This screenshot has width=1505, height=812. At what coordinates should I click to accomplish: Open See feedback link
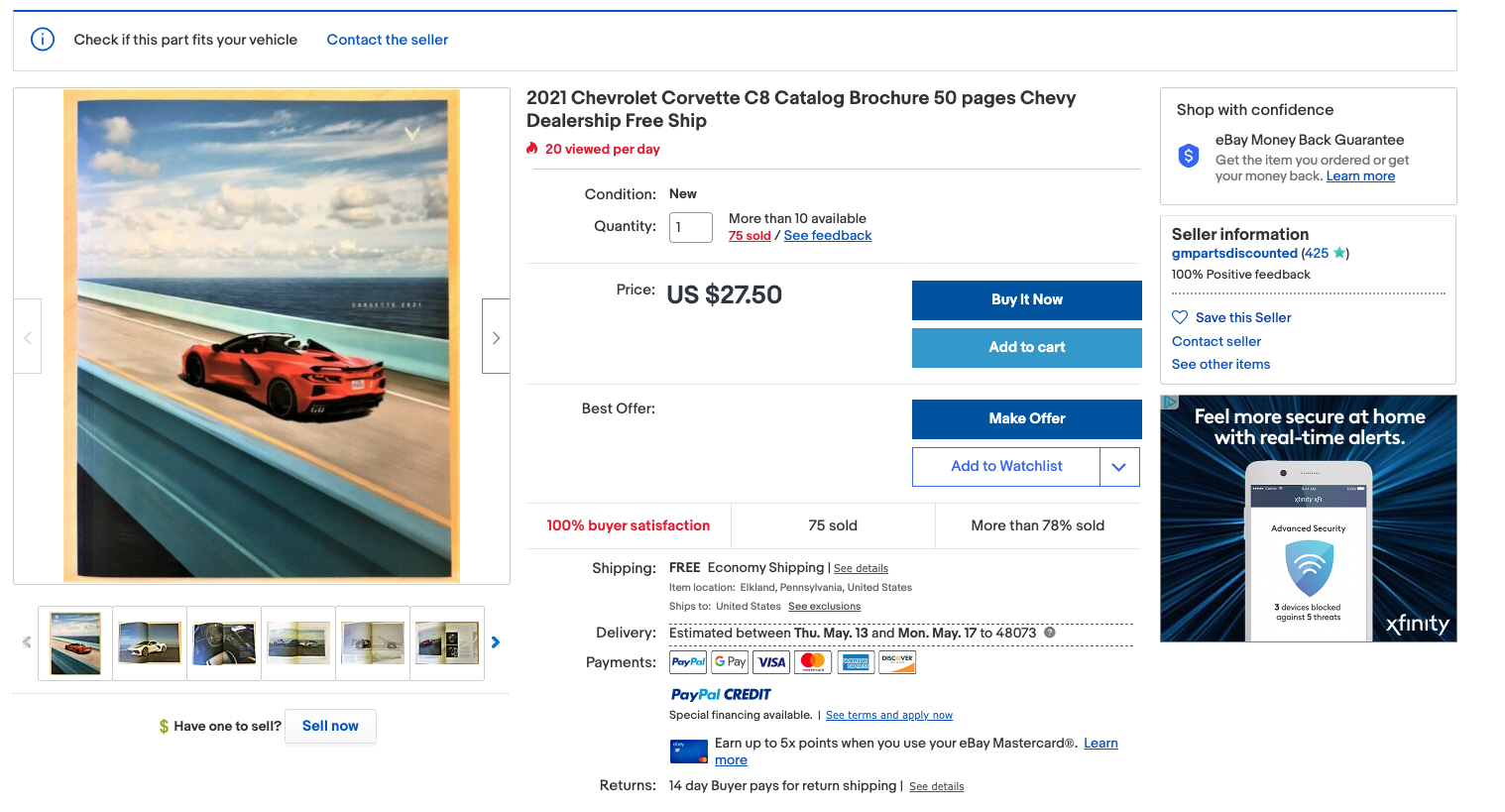pyautogui.click(x=827, y=236)
